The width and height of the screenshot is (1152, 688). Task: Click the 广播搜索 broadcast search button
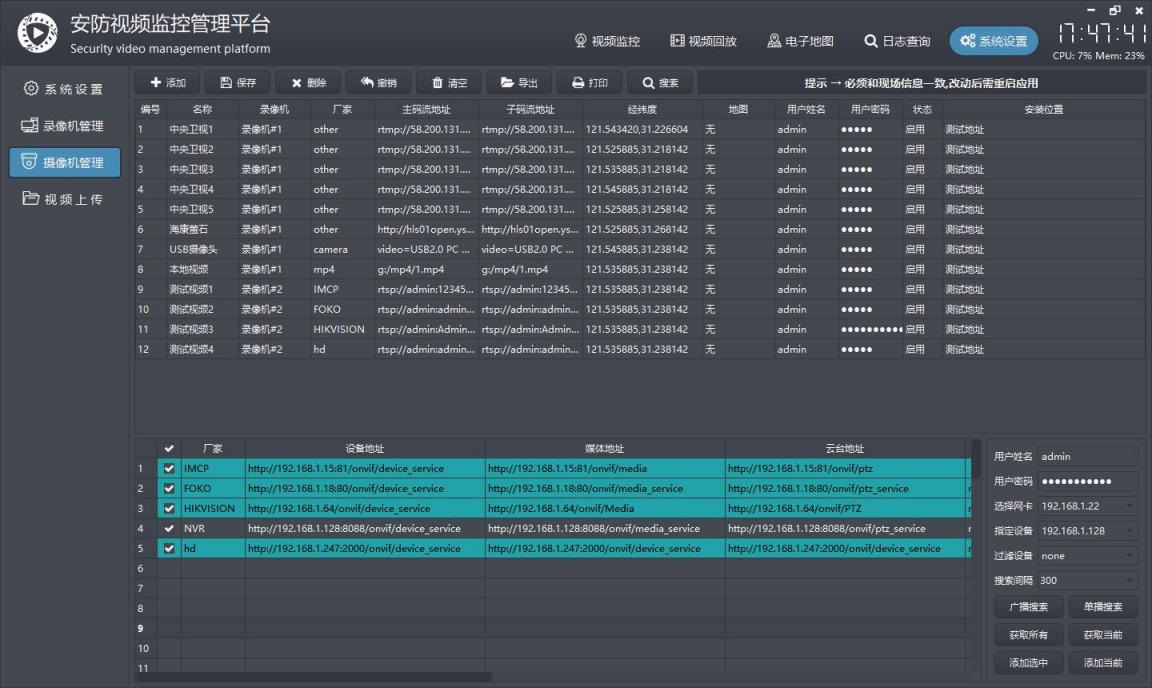[1028, 607]
